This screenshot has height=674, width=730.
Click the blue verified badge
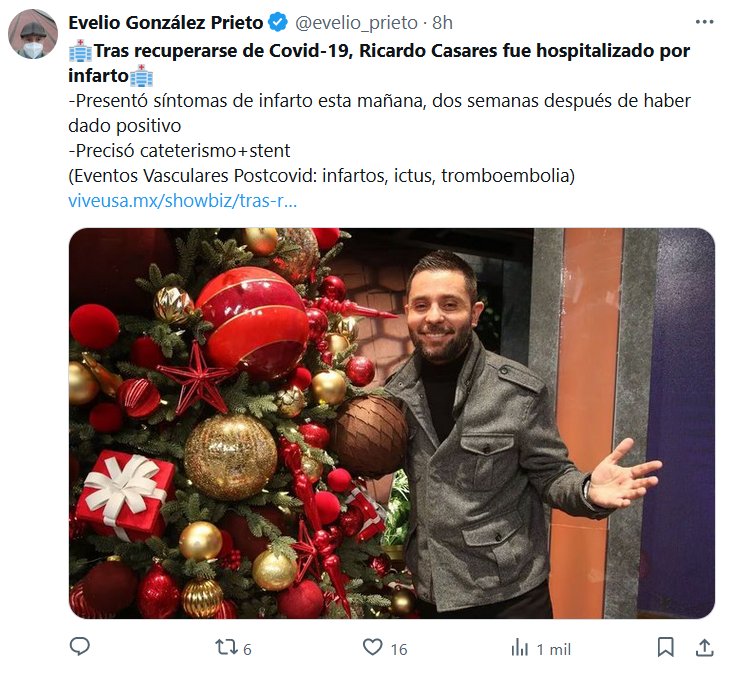point(280,23)
